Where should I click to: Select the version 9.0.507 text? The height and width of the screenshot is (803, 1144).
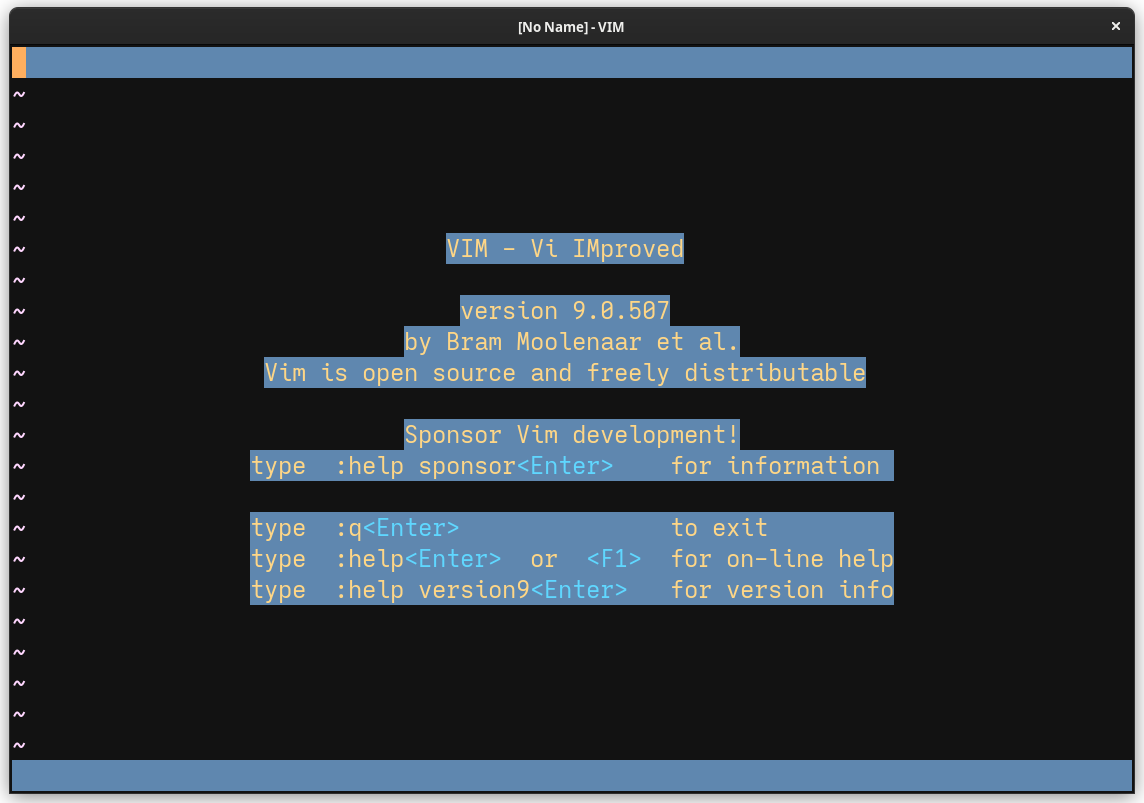point(565,311)
